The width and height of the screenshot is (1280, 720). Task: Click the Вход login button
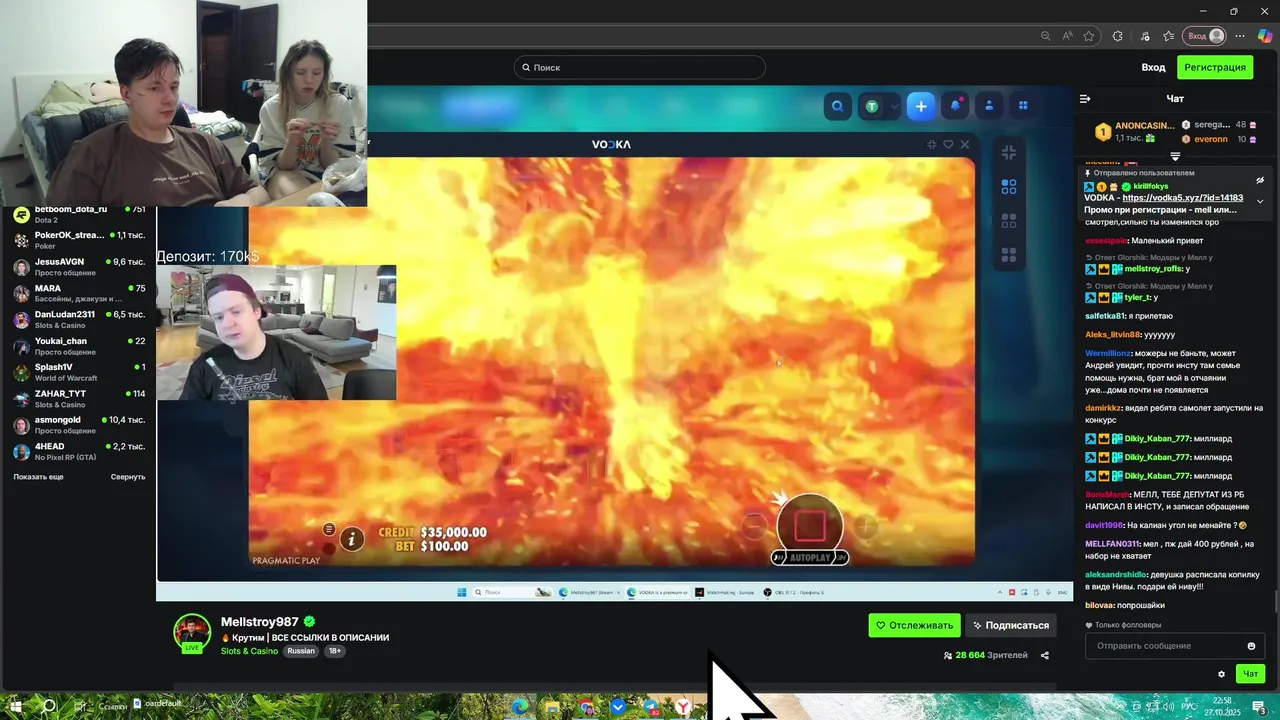pyautogui.click(x=1153, y=67)
